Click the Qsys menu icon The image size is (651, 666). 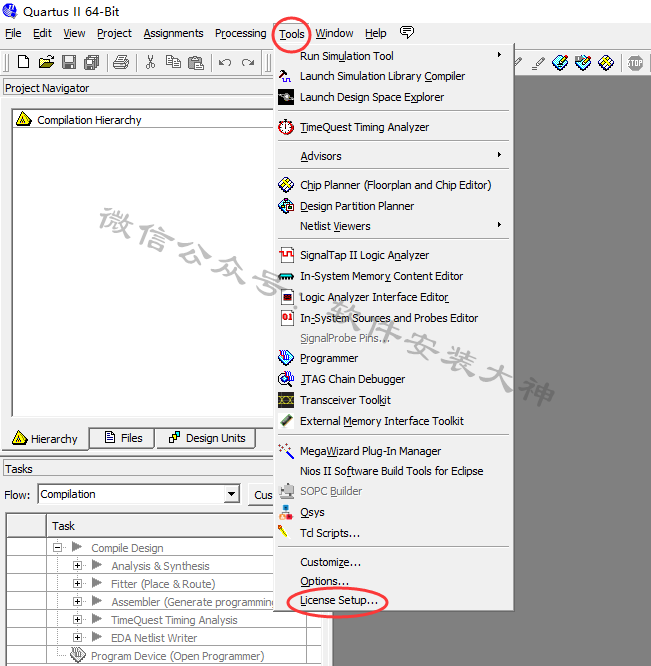pyautogui.click(x=286, y=512)
